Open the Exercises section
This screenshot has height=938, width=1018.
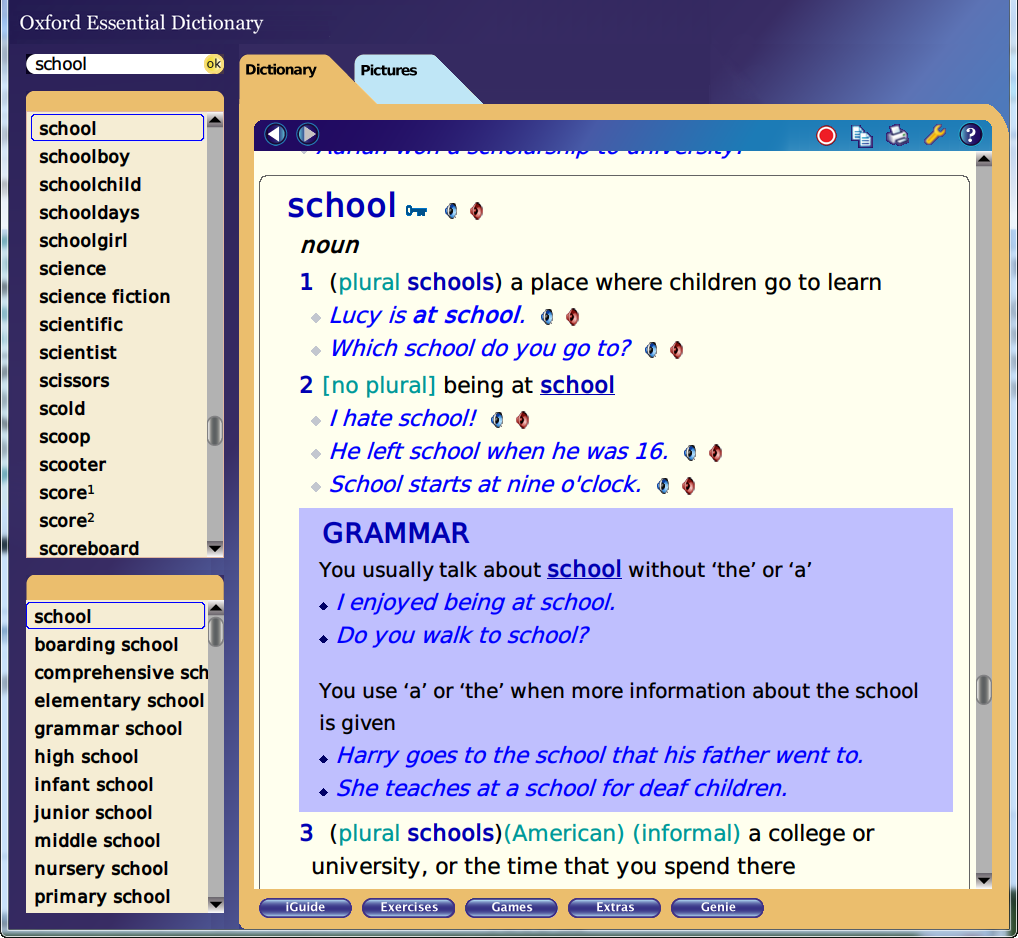409,907
